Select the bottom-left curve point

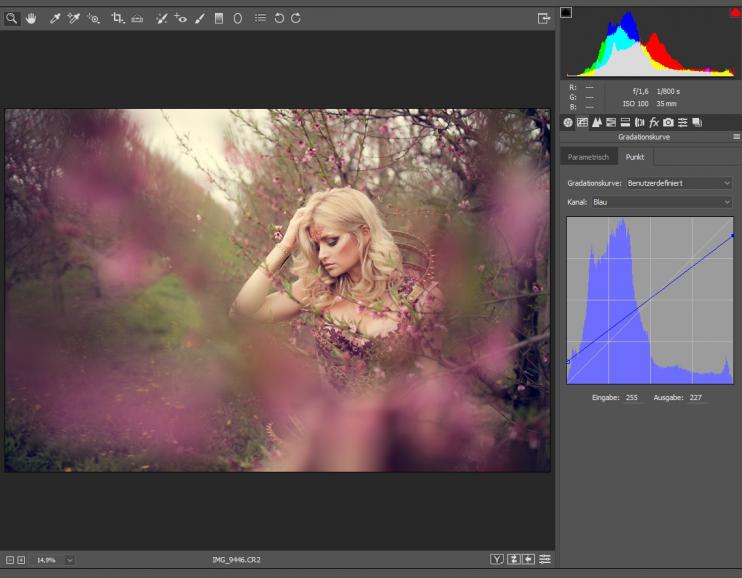[x=568, y=362]
